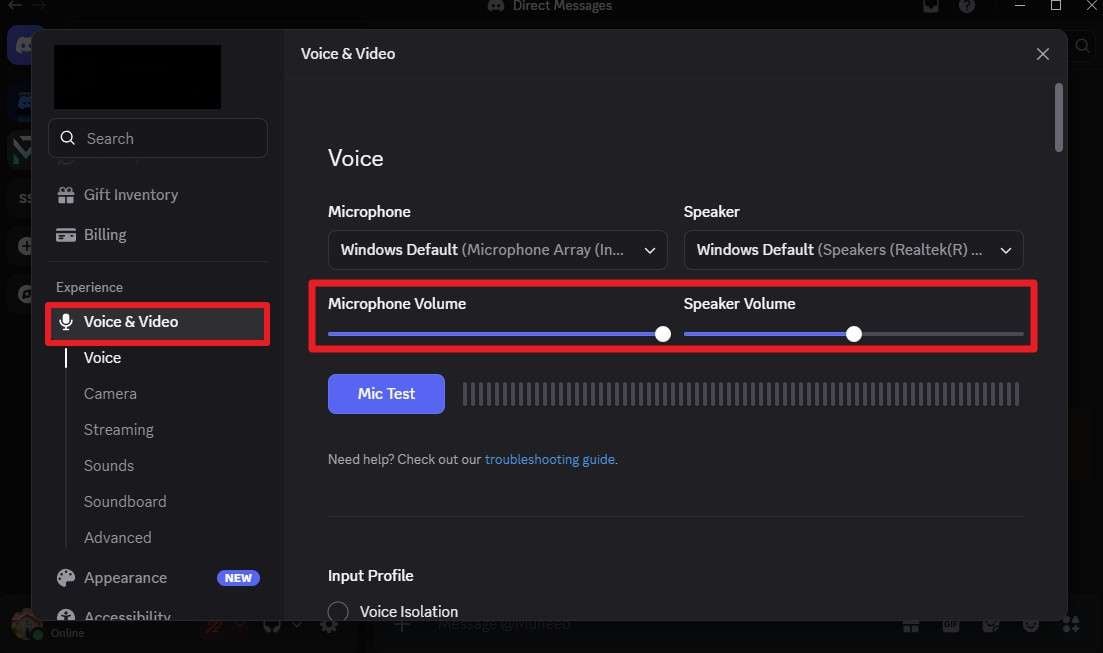Open the Inbox icon in title bar
Image resolution: width=1103 pixels, height=653 pixels.
click(931, 6)
